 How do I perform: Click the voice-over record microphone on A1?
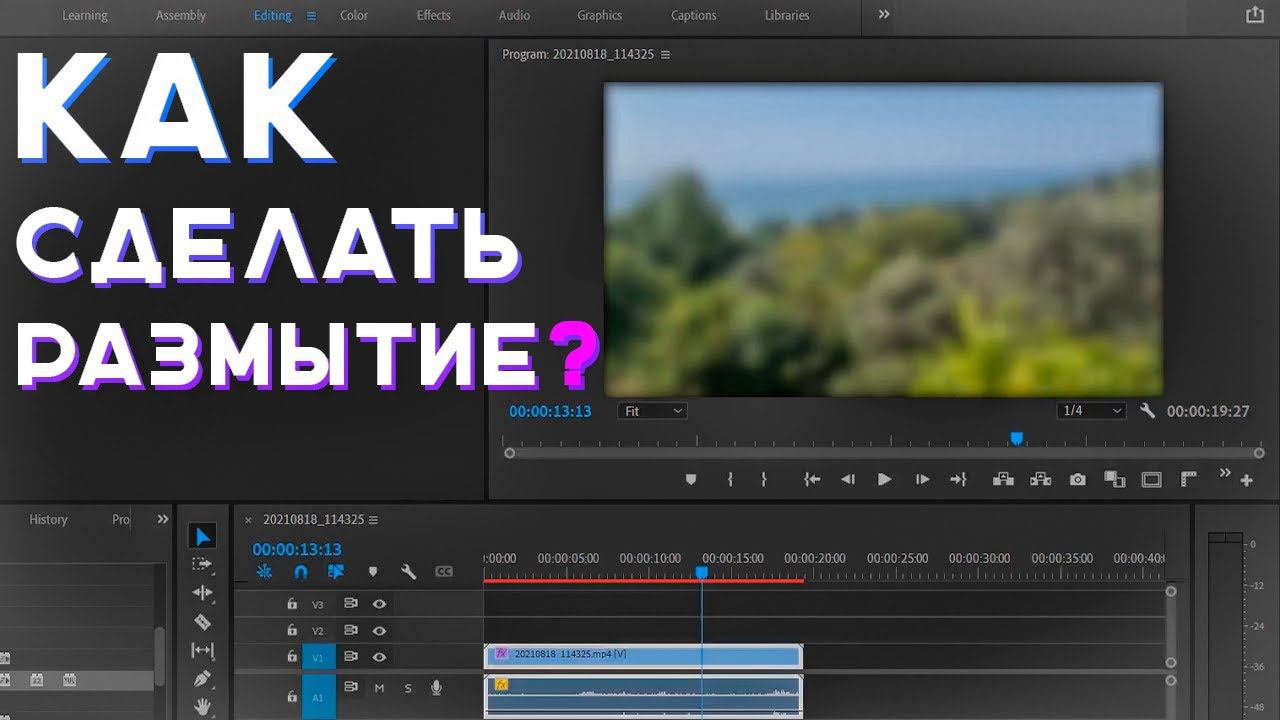436,688
